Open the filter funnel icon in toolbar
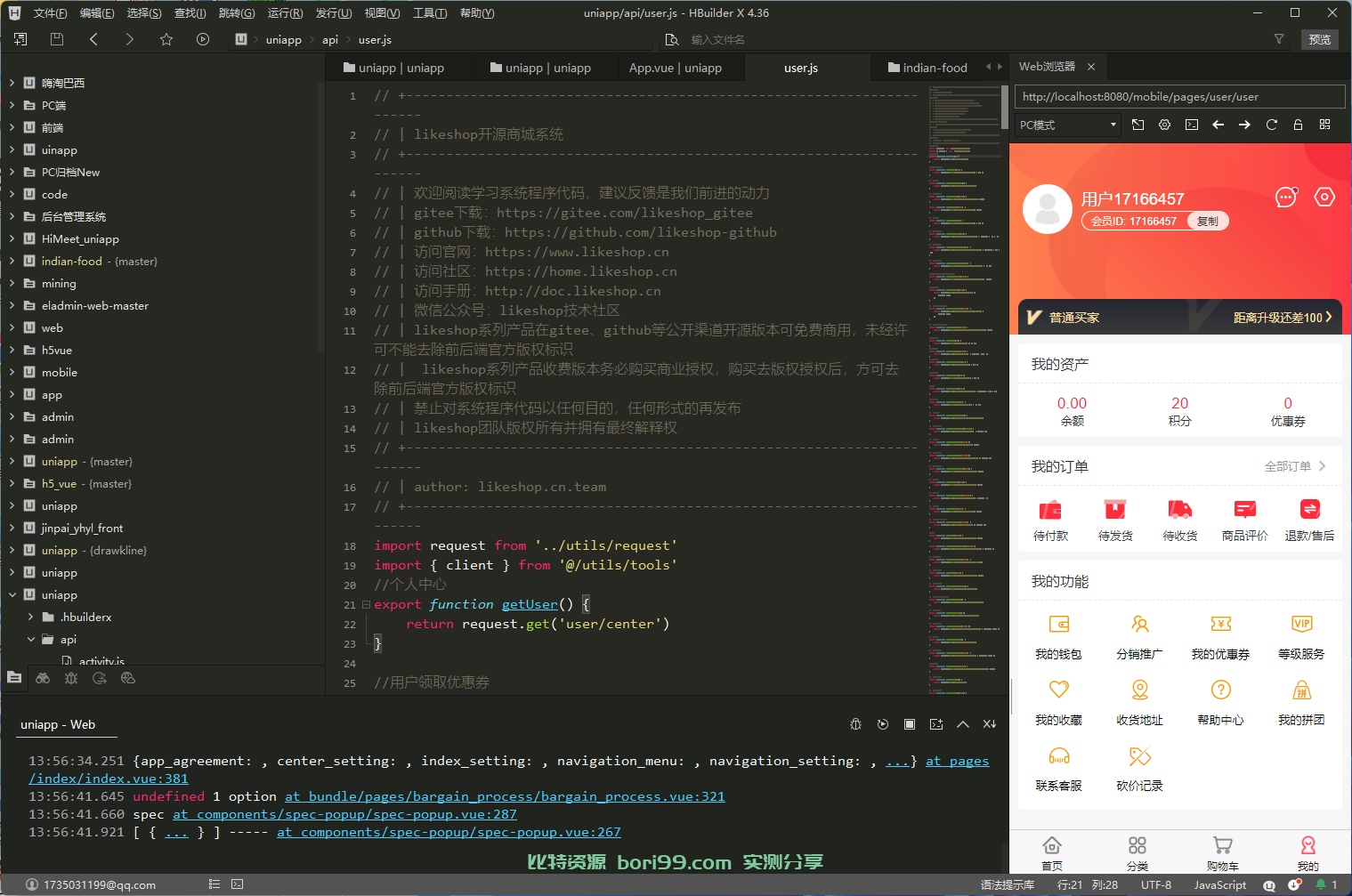The height and width of the screenshot is (896, 1352). [x=1279, y=39]
